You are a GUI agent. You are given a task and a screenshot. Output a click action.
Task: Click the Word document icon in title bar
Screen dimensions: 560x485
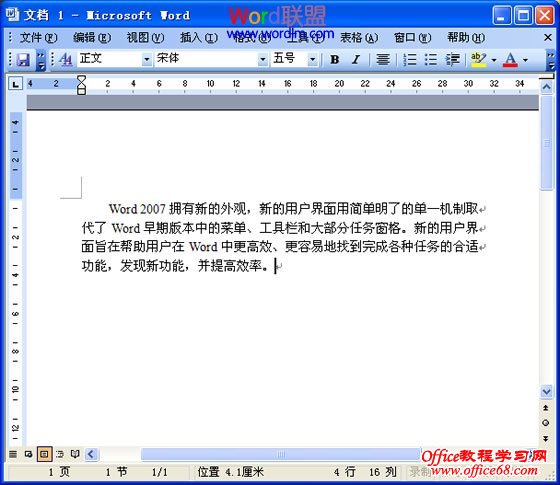click(12, 15)
